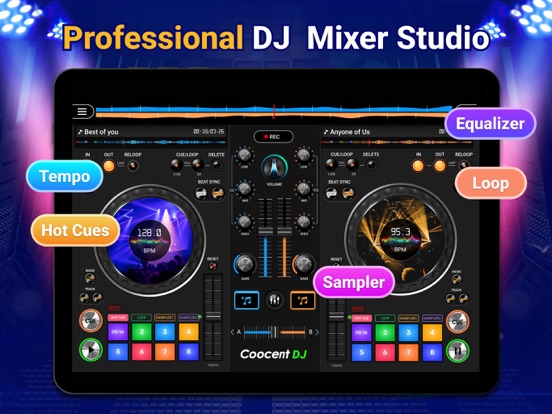Double the loop with right deck 2X button
The image size is (552, 414).
(352, 164)
